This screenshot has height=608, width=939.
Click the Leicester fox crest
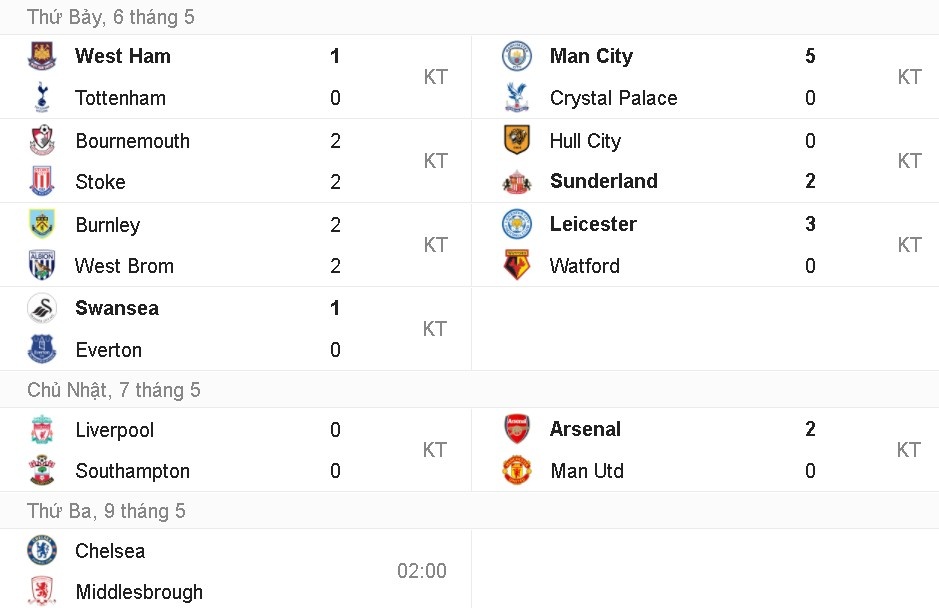coord(517,224)
